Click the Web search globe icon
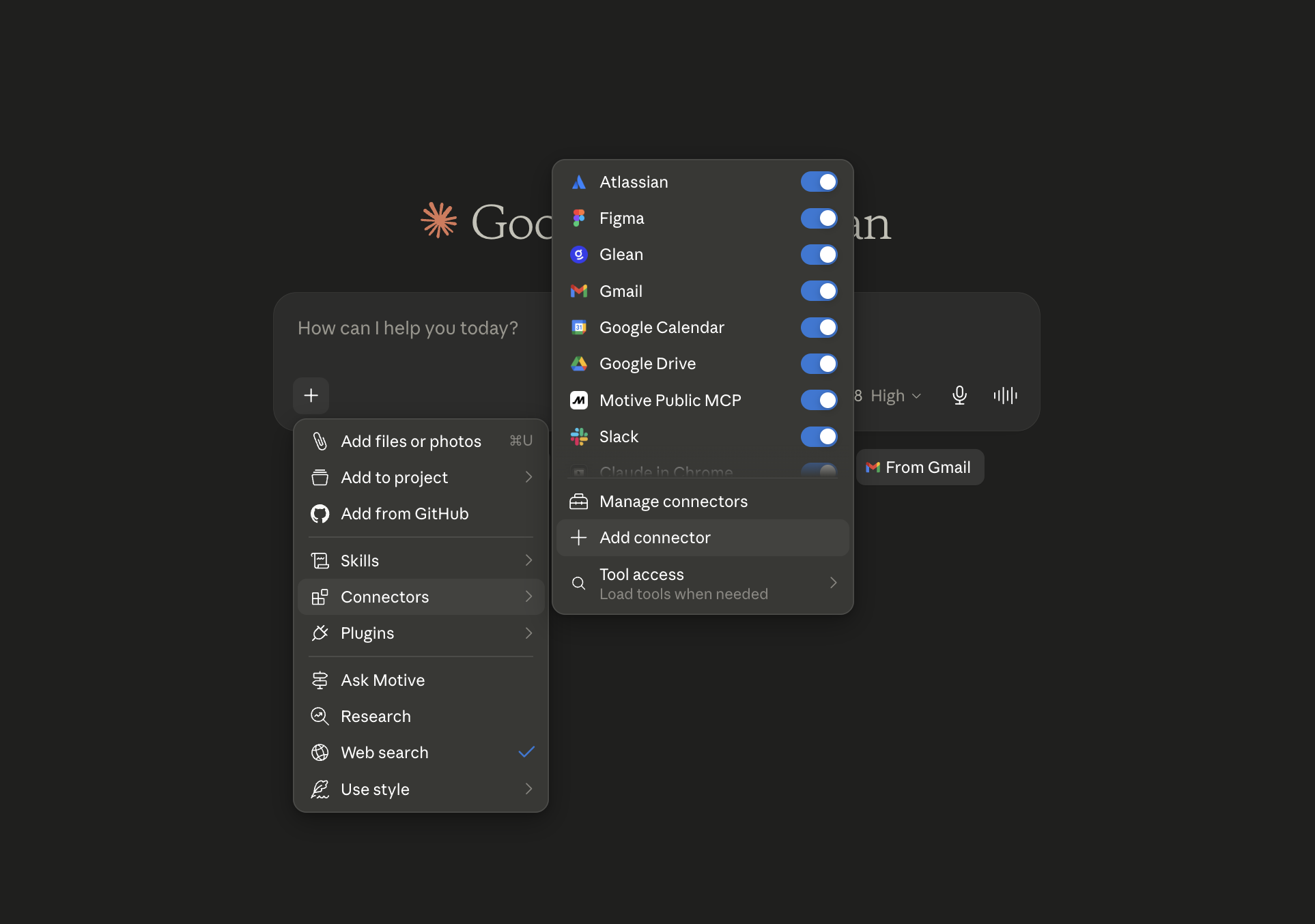1315x924 pixels. [x=320, y=753]
